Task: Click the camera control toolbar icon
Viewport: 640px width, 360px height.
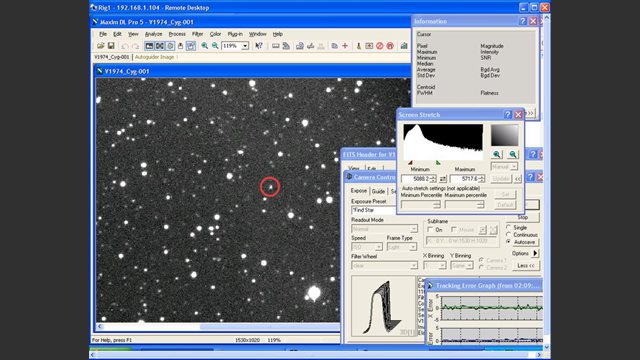Action: click(369, 46)
